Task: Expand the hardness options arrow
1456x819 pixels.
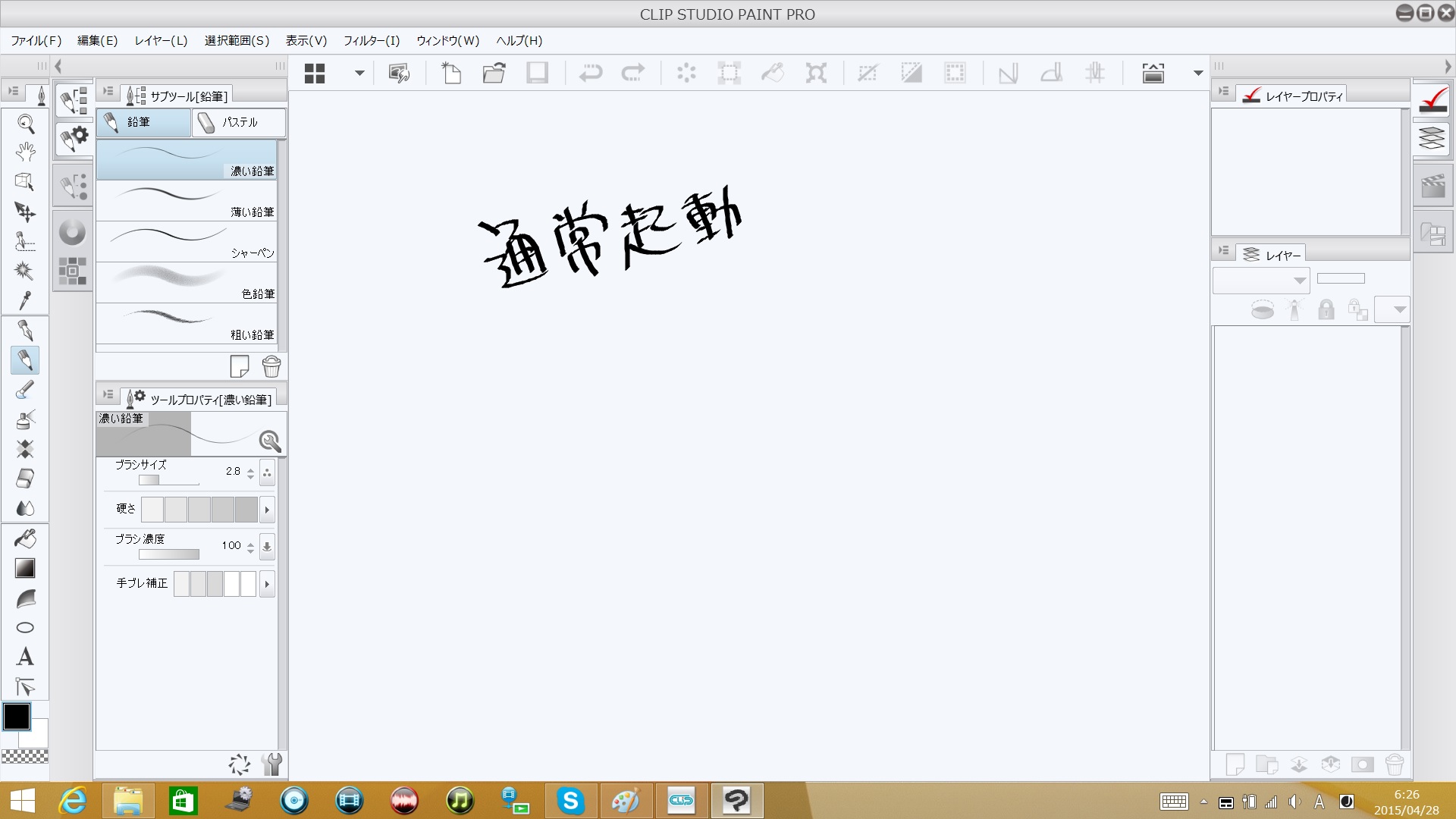Action: [x=267, y=510]
